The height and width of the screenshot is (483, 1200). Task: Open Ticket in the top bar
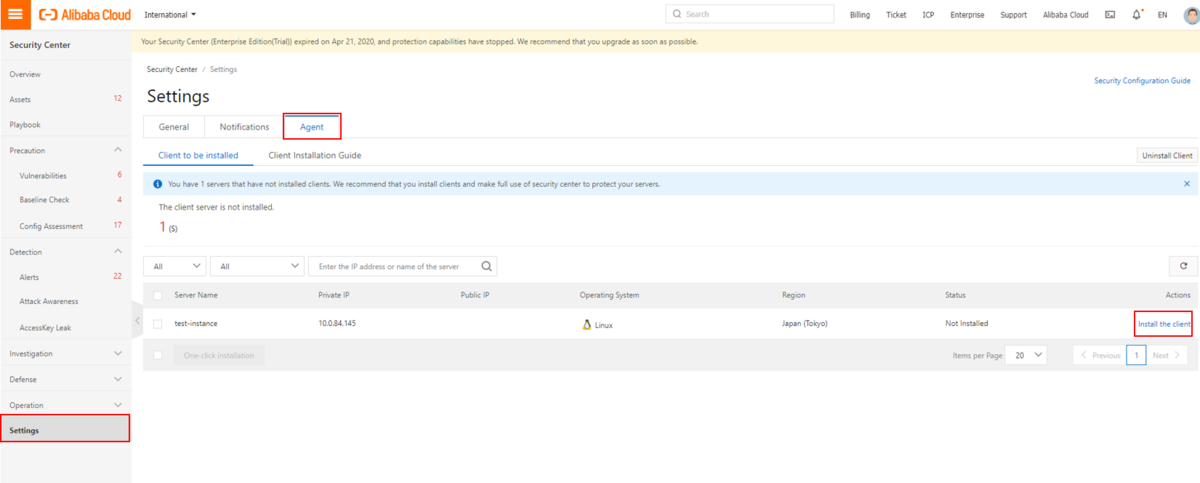896,15
